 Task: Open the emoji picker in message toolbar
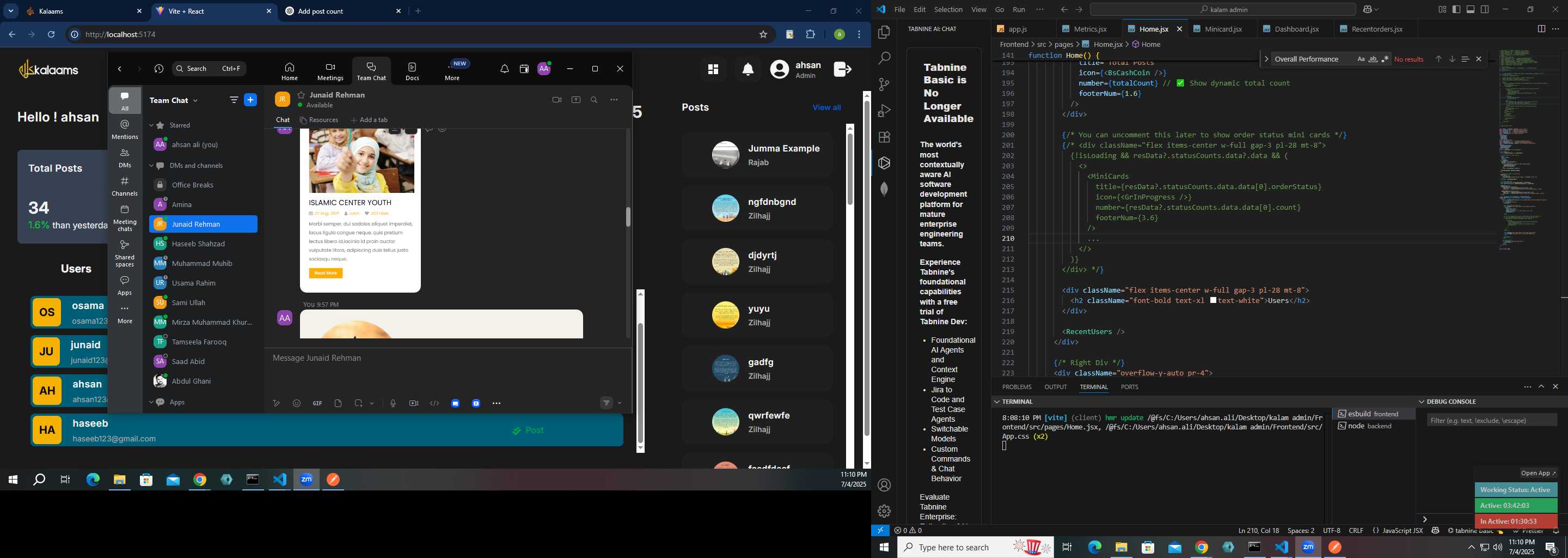[x=297, y=403]
